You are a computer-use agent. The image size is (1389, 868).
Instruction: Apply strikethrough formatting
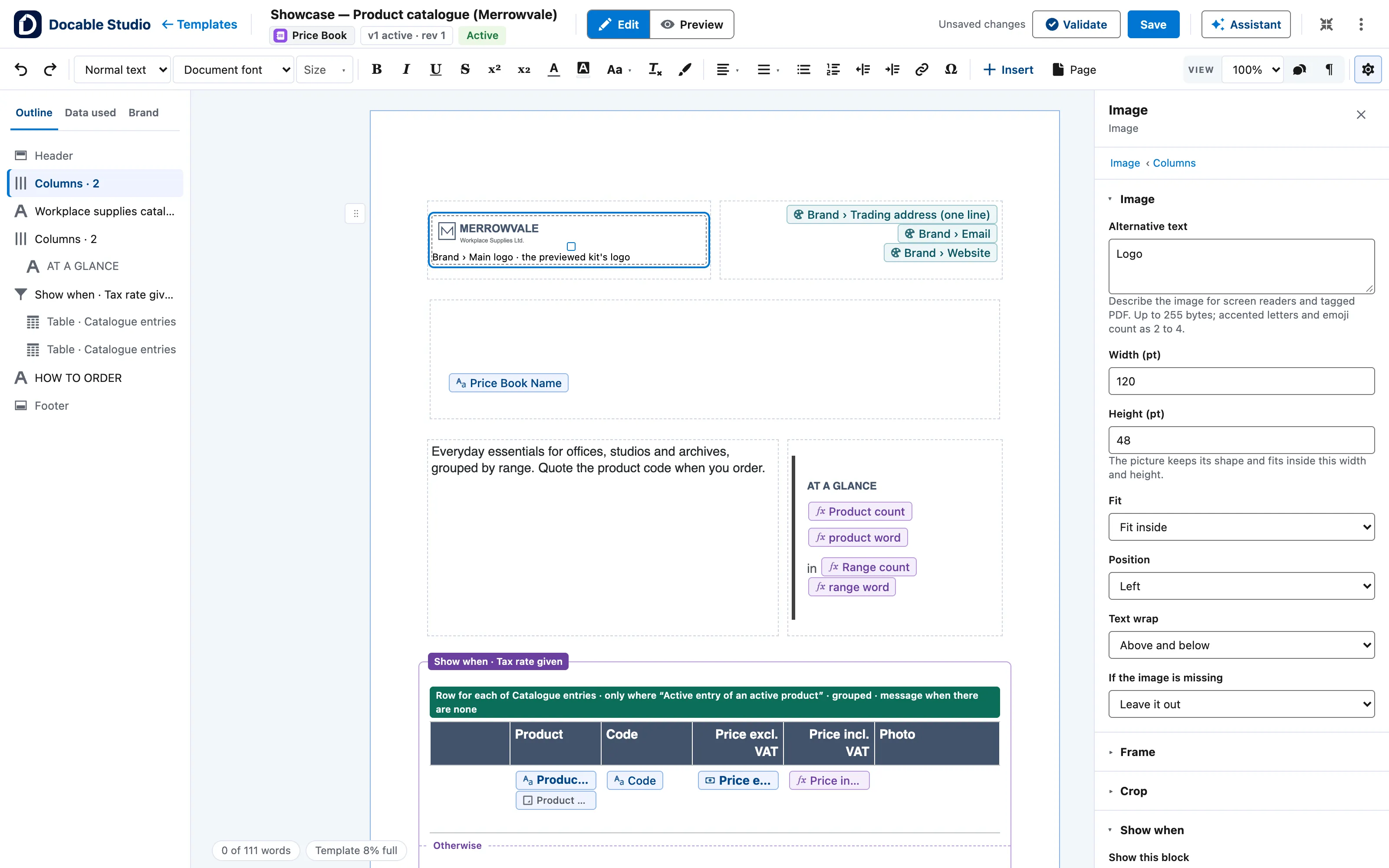pyautogui.click(x=465, y=69)
